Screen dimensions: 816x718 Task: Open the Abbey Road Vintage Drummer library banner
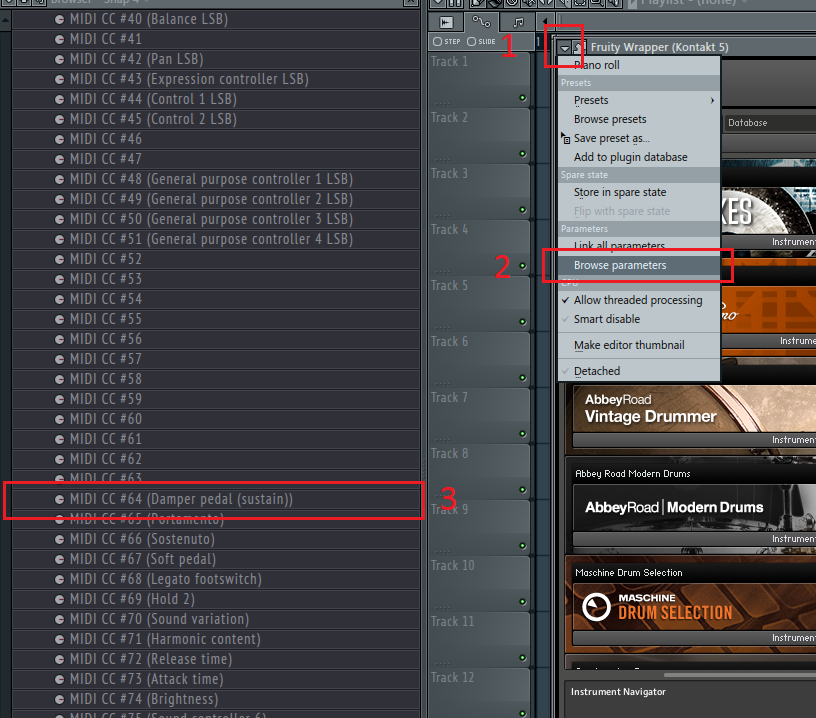click(x=694, y=408)
